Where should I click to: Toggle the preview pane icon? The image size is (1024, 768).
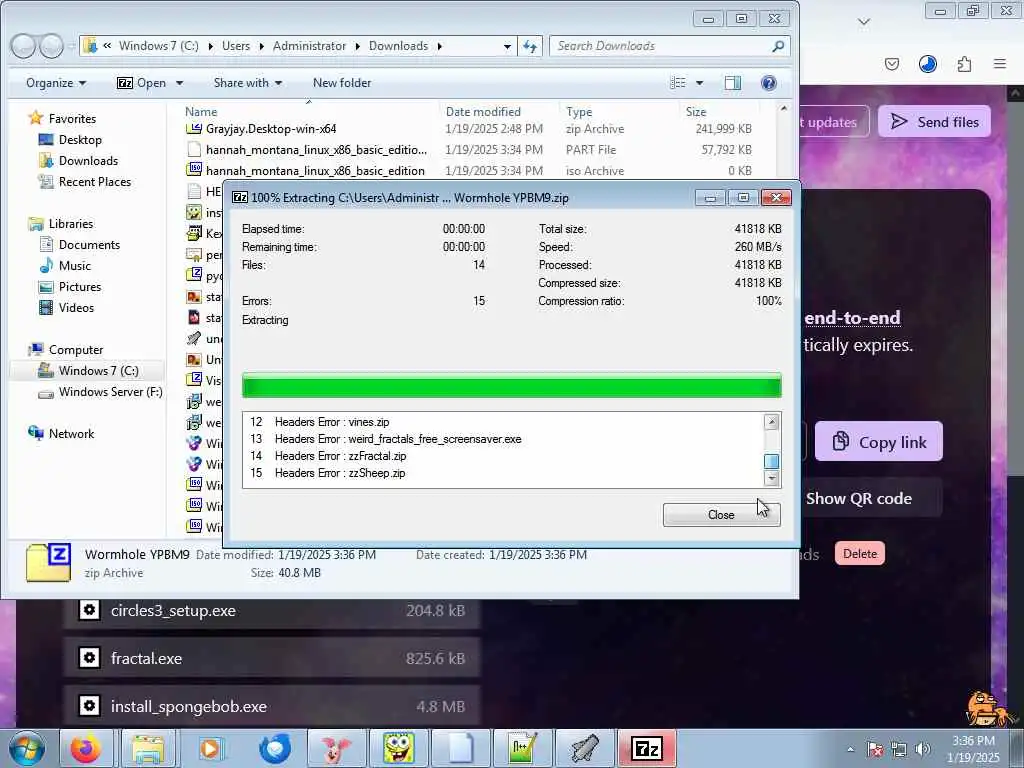pos(733,83)
